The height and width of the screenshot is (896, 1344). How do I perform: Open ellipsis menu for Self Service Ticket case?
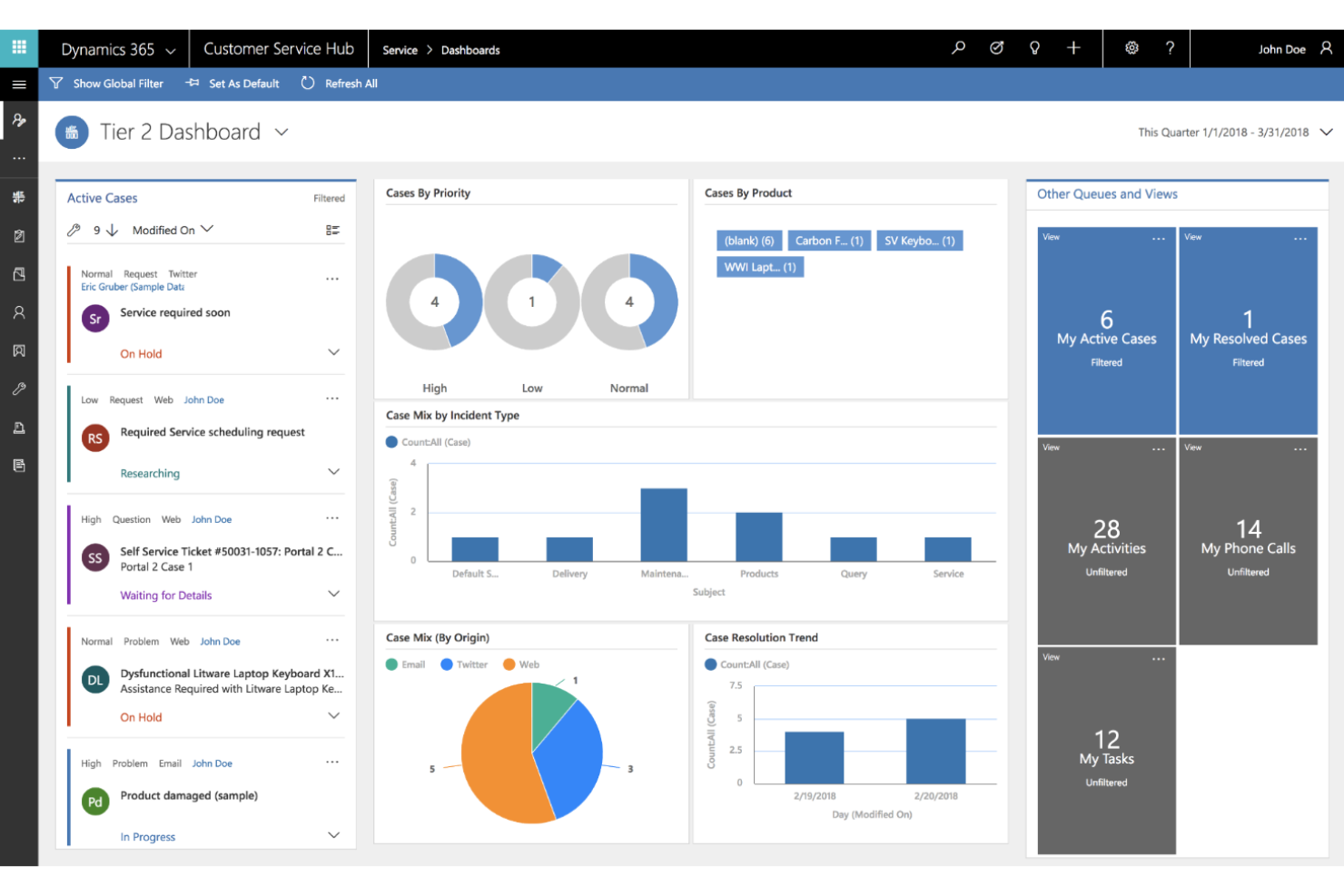(x=332, y=518)
